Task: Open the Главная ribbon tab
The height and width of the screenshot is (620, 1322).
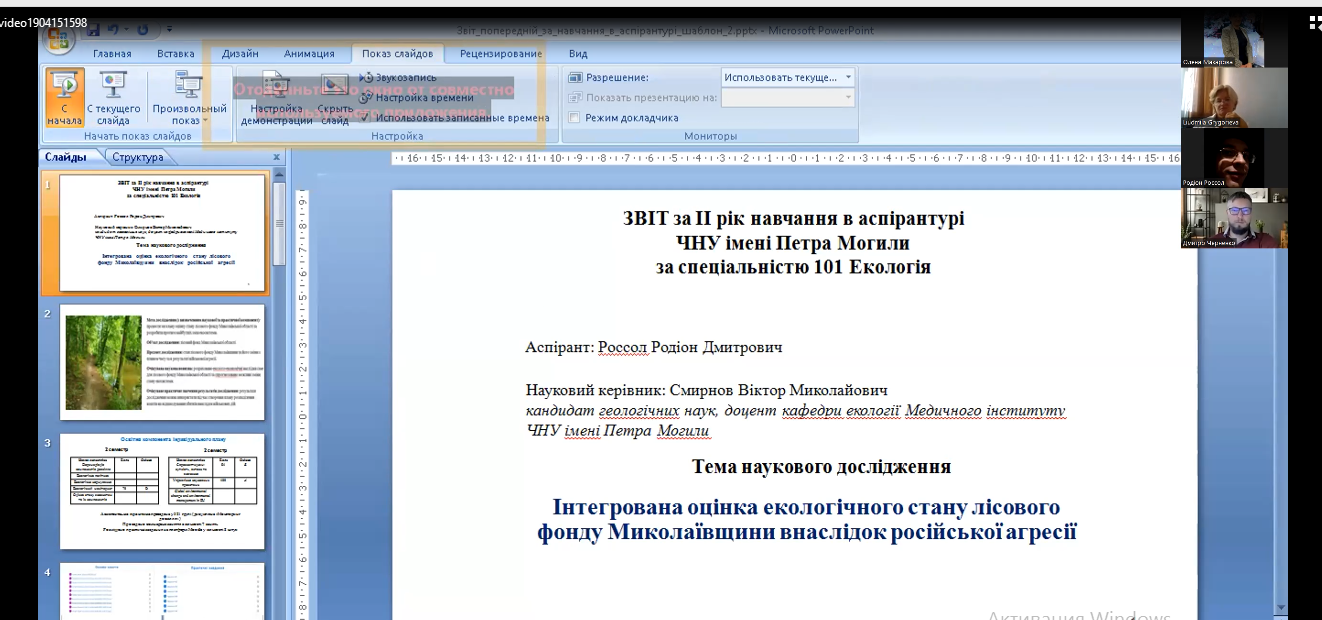Action: 112,54
